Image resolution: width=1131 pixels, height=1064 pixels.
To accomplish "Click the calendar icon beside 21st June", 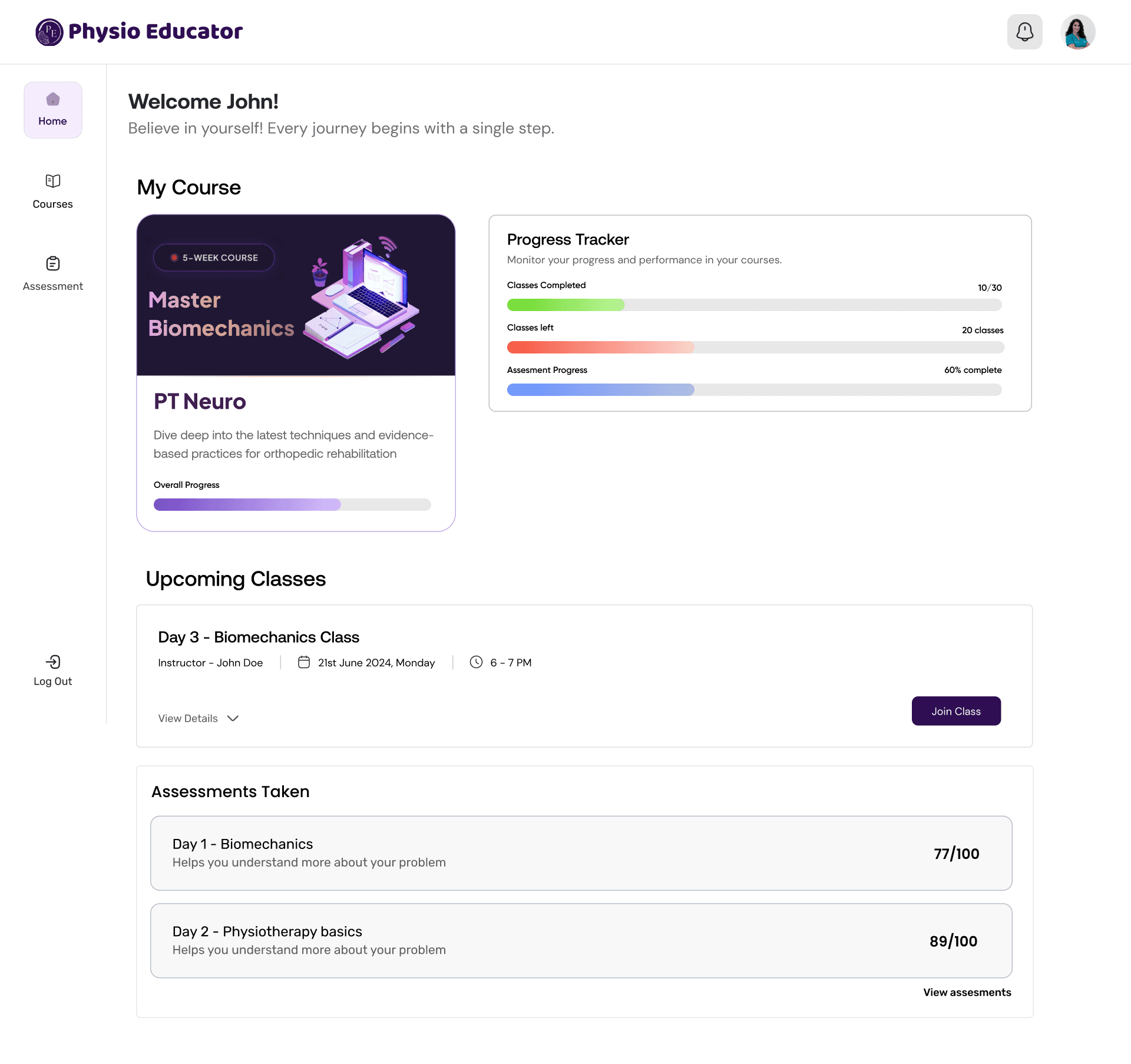I will [304, 662].
